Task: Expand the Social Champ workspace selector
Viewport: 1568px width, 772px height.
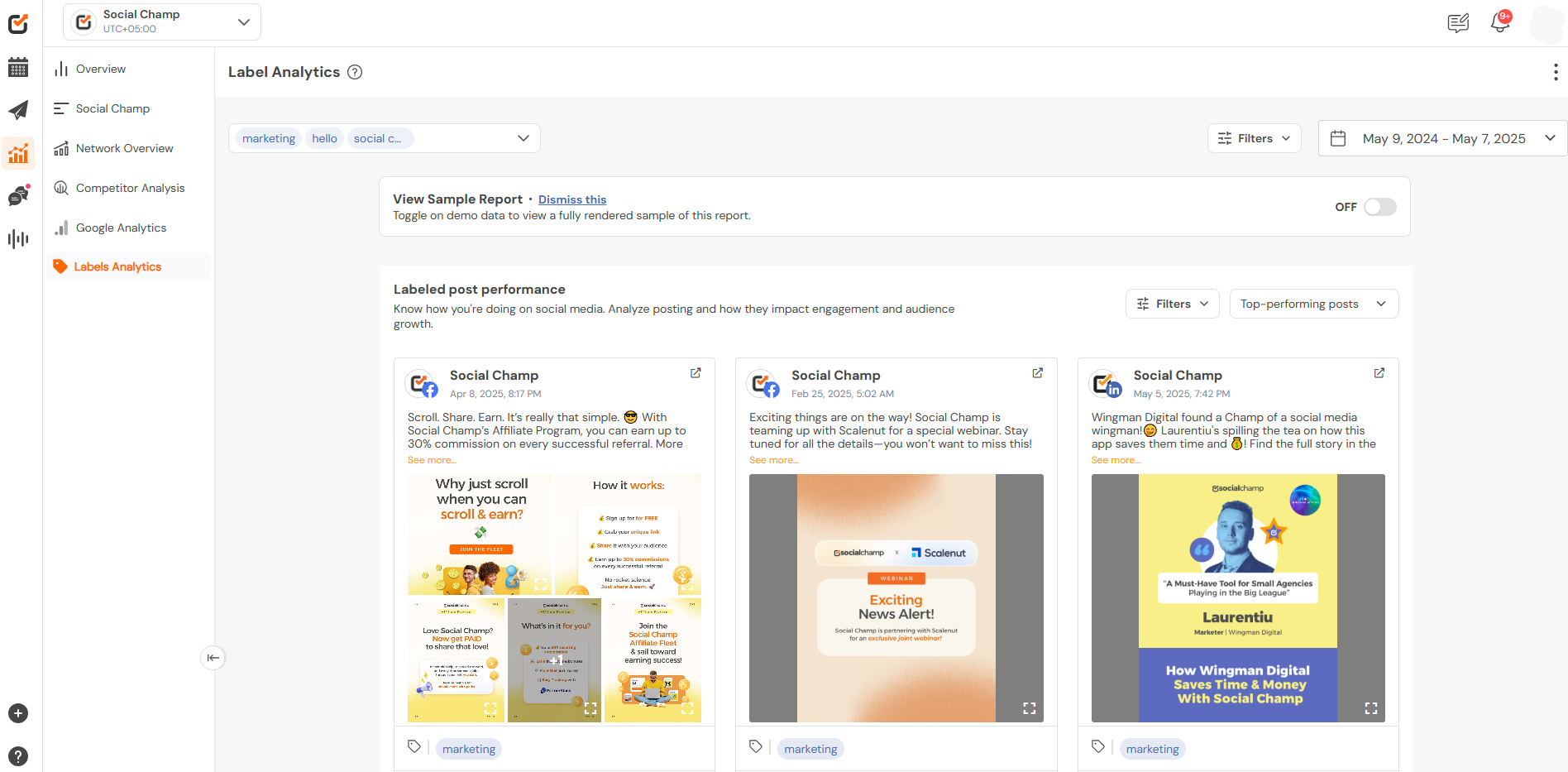Action: point(162,22)
